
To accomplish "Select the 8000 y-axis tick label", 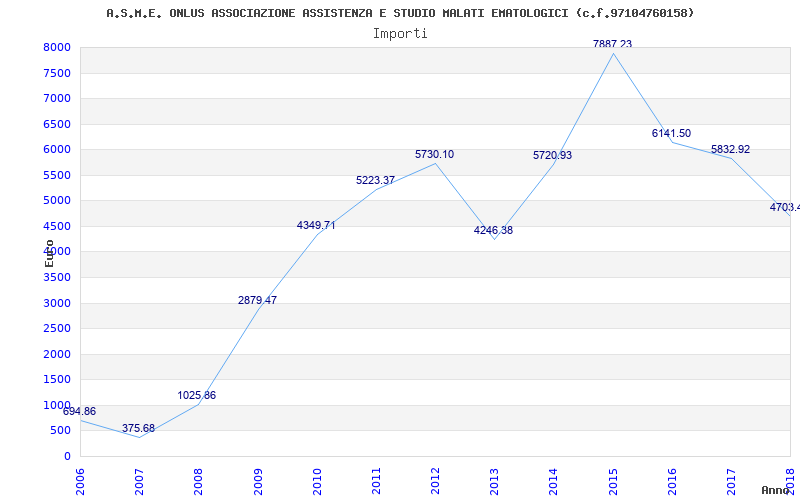I will click(57, 47).
